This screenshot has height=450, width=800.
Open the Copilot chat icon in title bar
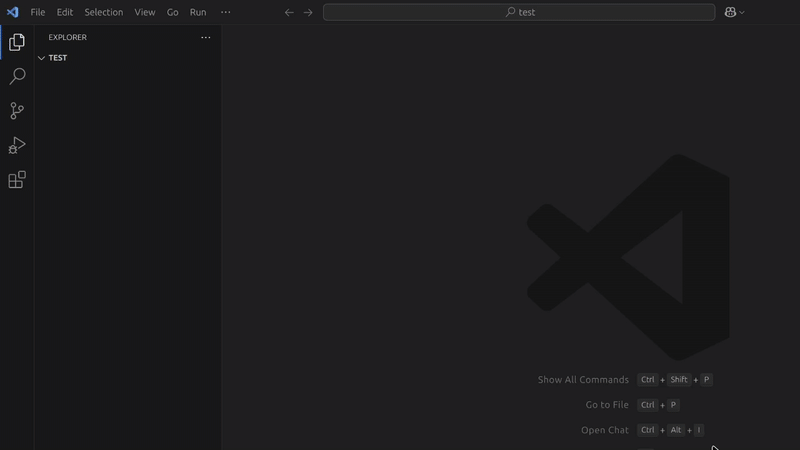730,12
